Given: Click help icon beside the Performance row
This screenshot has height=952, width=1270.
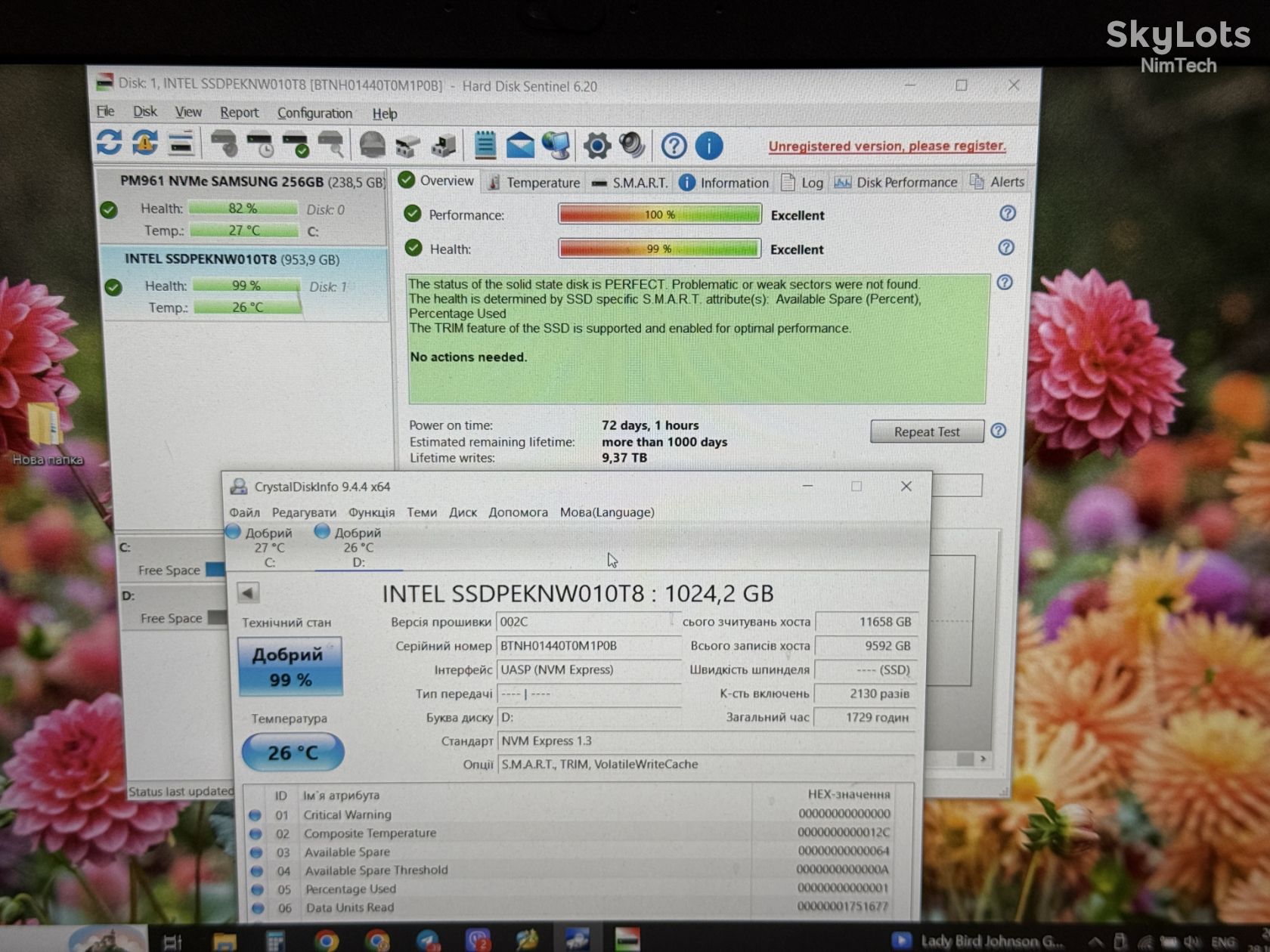Looking at the screenshot, I should point(1007,214).
